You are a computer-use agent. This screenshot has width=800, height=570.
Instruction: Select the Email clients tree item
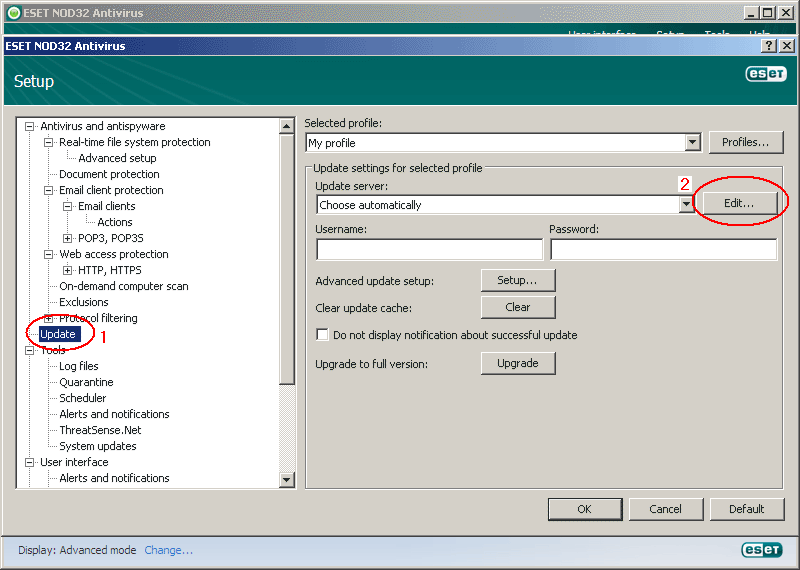[x=107, y=206]
